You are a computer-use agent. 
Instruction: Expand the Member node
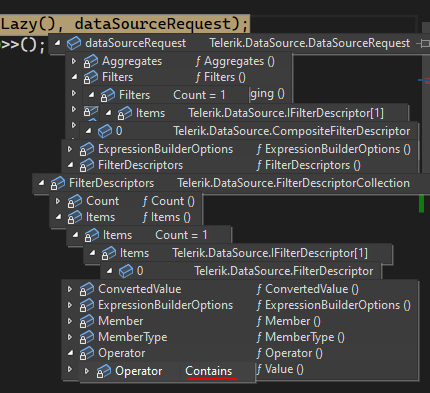tap(70, 321)
